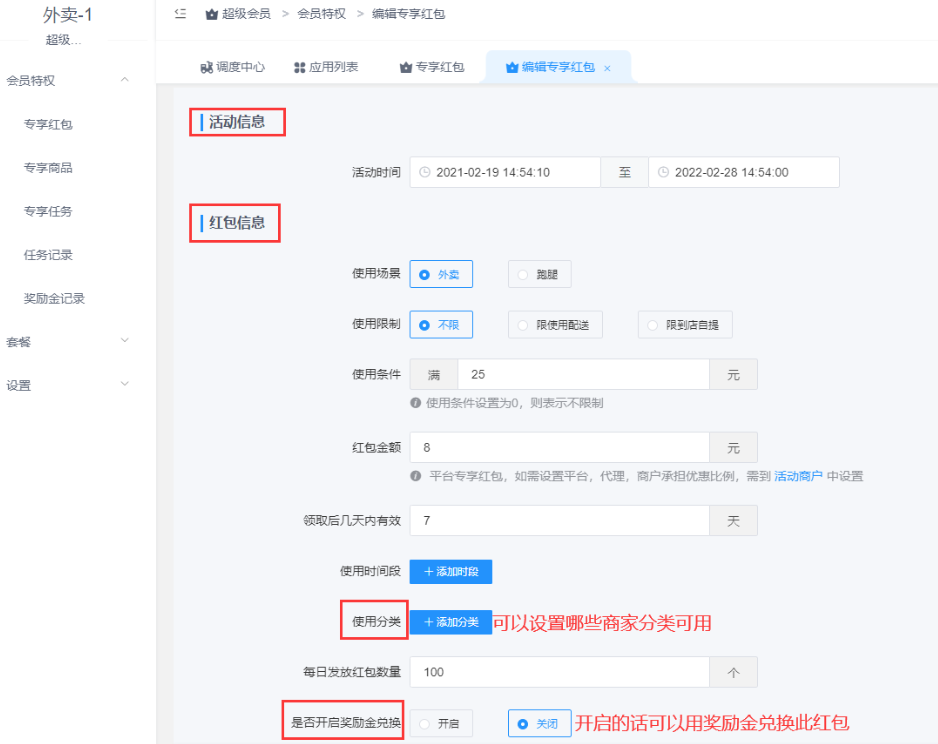This screenshot has width=938, height=744.
Task: Go to 会员特权 in breadcrumb
Action: coord(321,14)
